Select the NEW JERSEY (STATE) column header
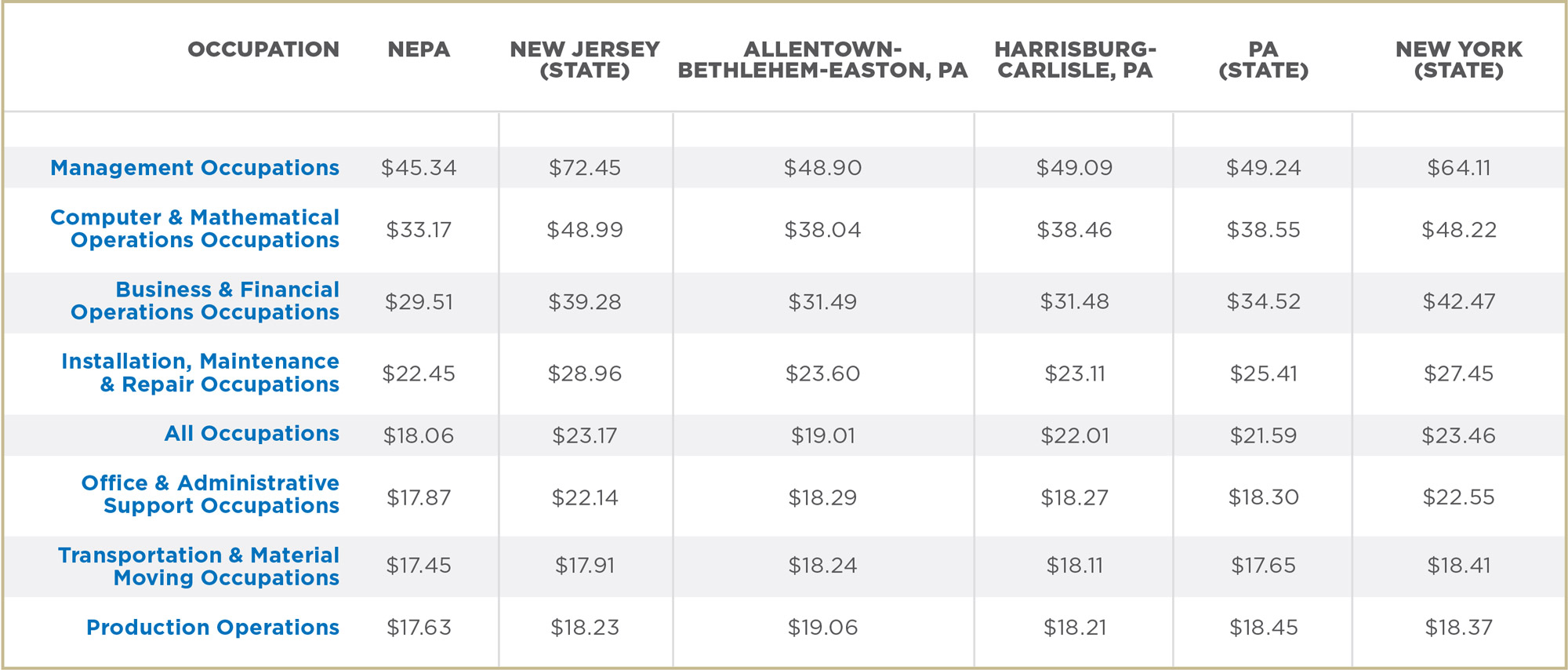This screenshot has width=1568, height=670. [x=585, y=60]
